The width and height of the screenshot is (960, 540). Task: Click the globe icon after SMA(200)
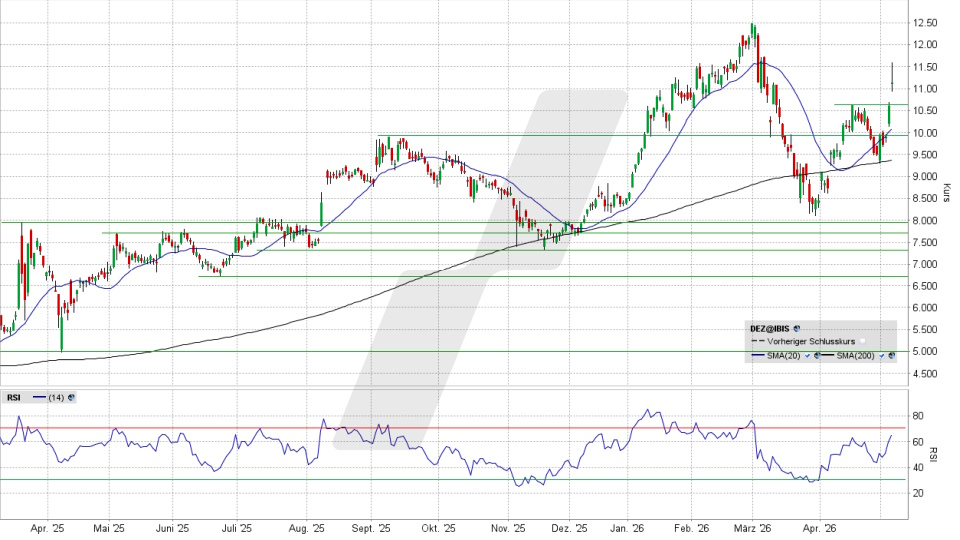pos(891,356)
